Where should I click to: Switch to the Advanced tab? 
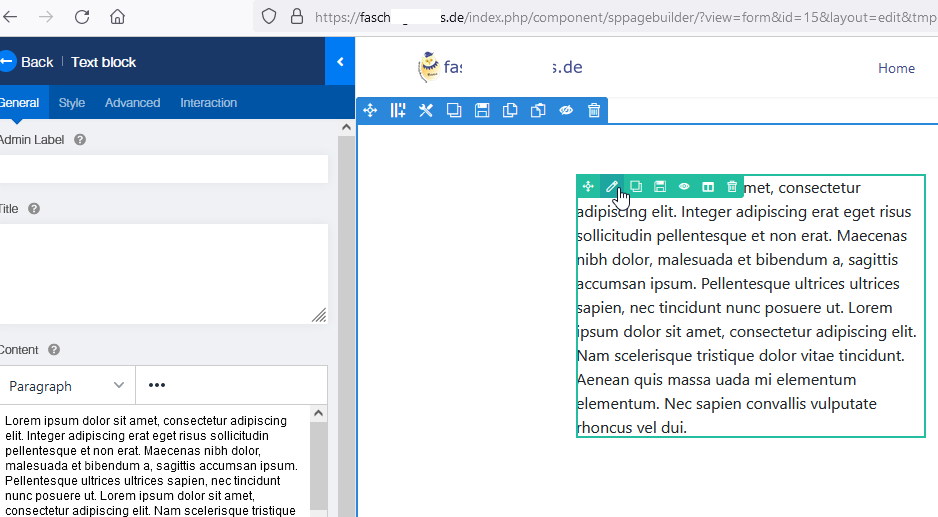[132, 103]
